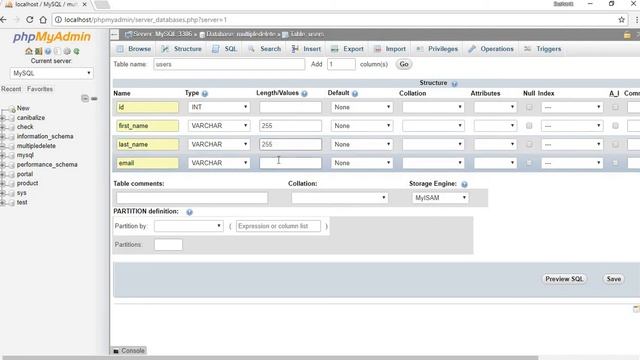
Task: Open Attributes dropdown for id row
Action: point(495,107)
